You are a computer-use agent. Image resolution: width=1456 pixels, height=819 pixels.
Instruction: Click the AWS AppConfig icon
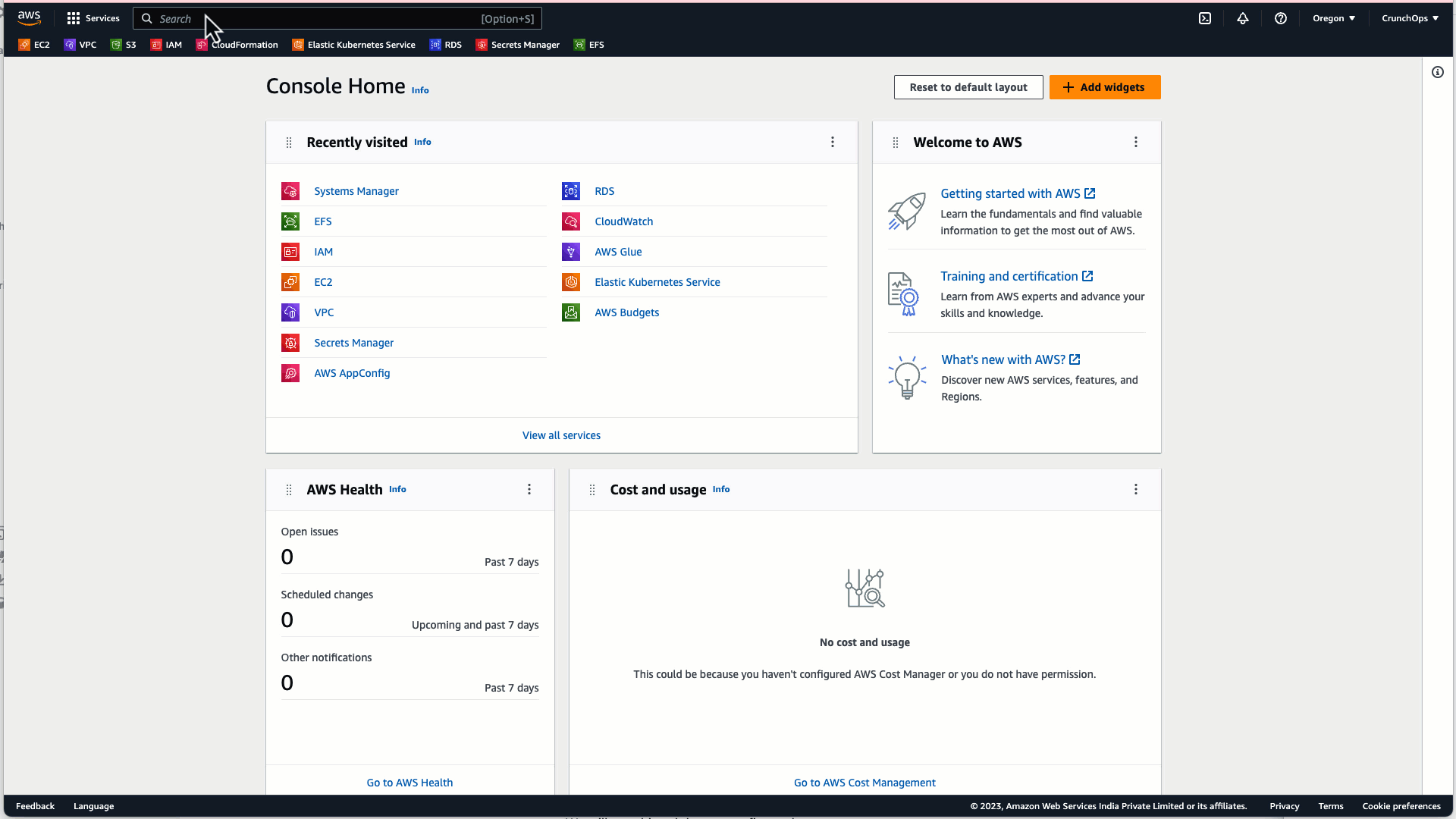click(290, 373)
